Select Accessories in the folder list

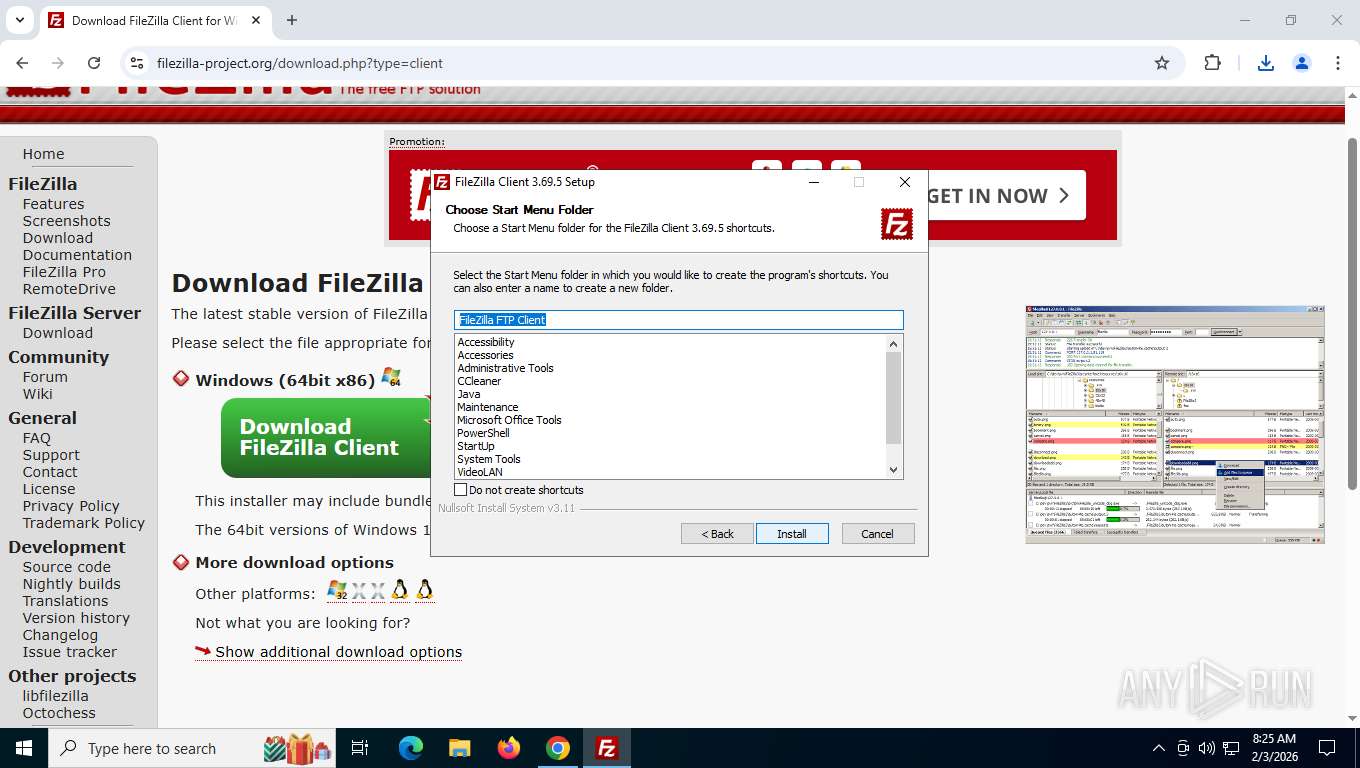(x=485, y=355)
